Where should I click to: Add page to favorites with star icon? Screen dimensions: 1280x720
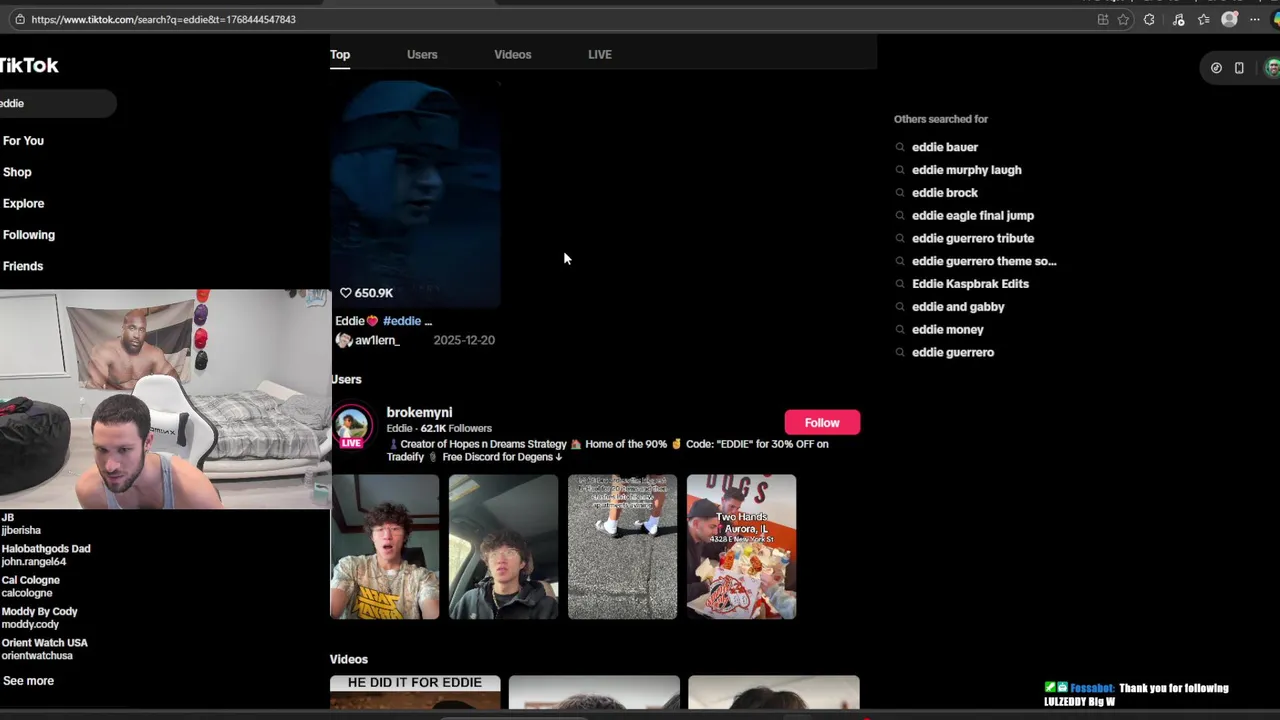click(x=1124, y=19)
